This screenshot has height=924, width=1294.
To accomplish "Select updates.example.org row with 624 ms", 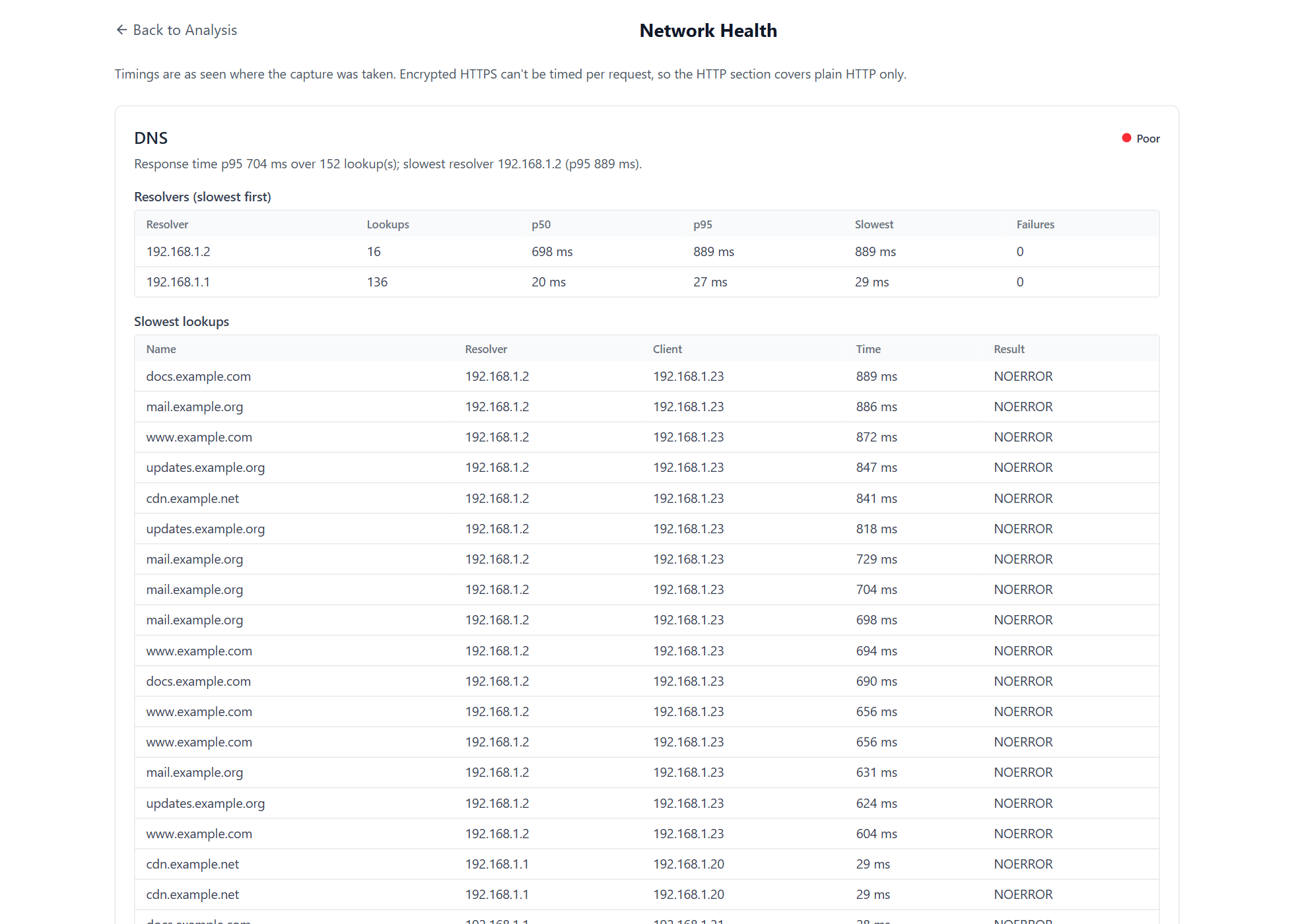I will point(647,803).
